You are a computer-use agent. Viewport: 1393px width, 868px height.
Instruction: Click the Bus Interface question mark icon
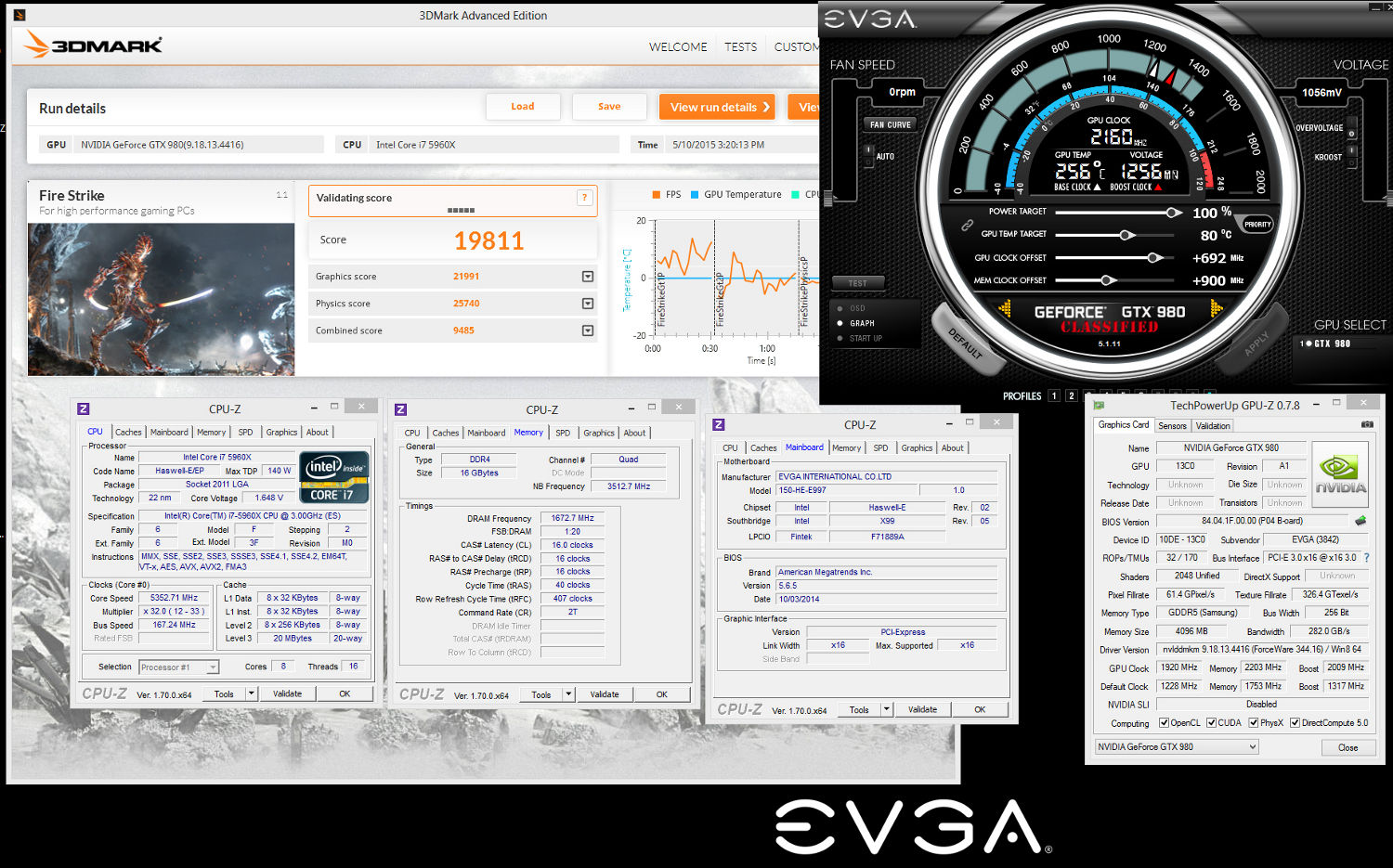coord(1366,558)
